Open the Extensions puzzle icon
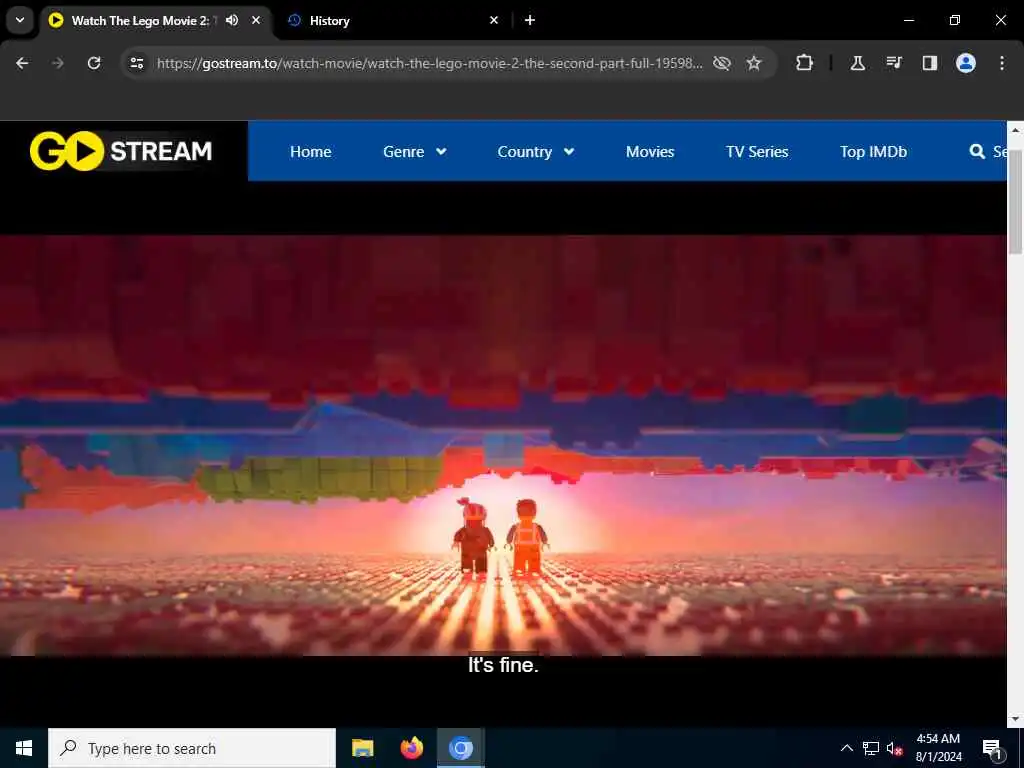Screen dimensions: 1024x768 (805, 63)
